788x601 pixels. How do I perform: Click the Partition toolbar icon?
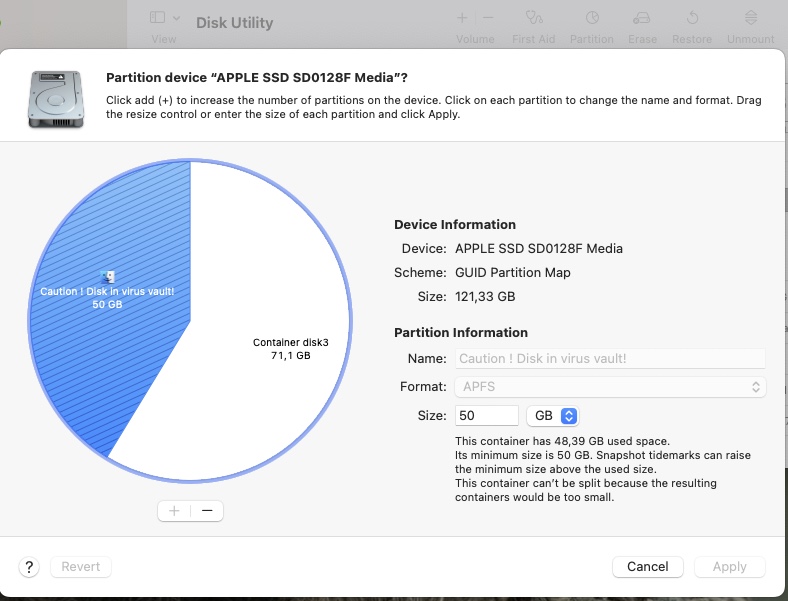tap(591, 18)
